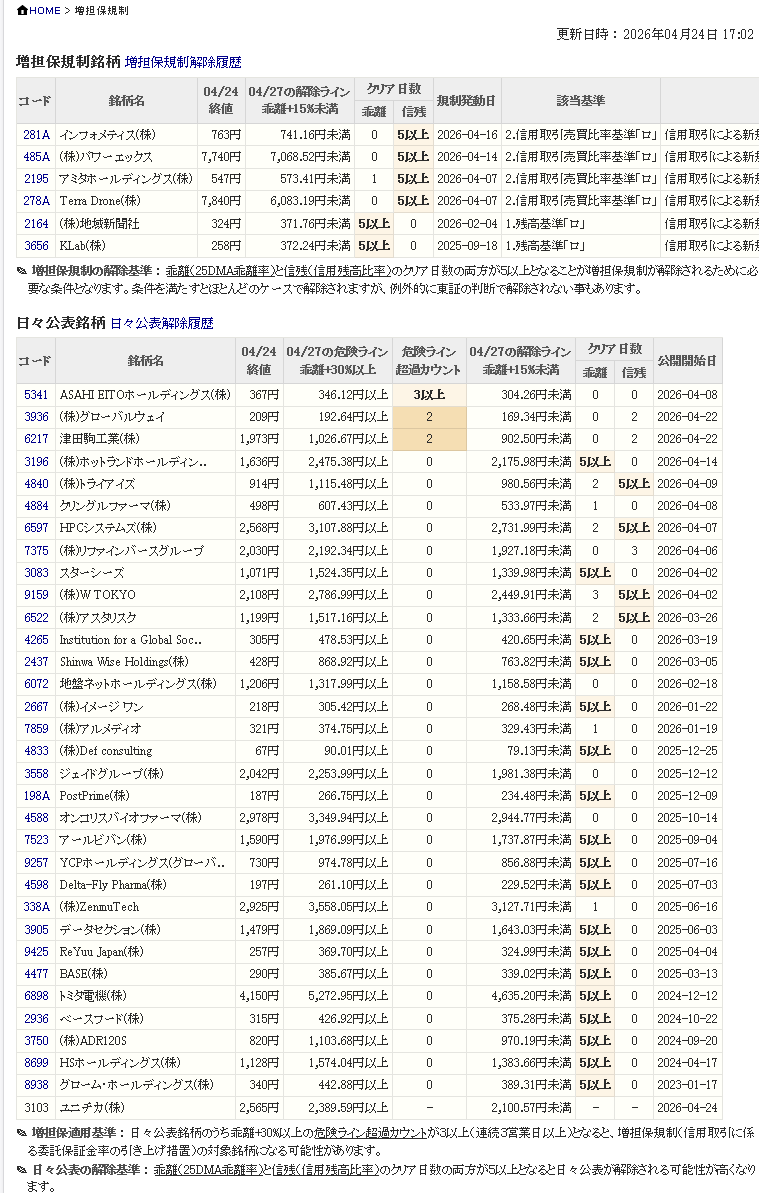Open stock code 338A ZenmuTech

click(x=36, y=907)
